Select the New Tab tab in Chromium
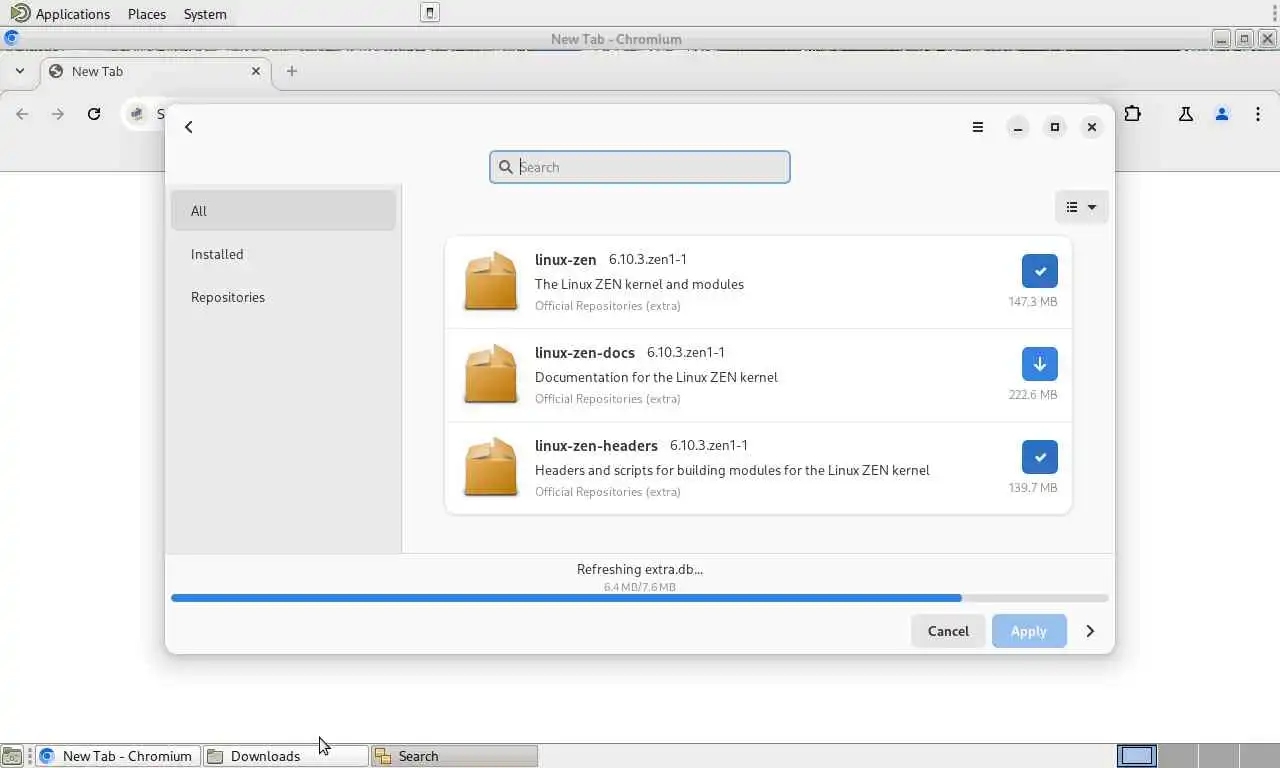 (155, 71)
